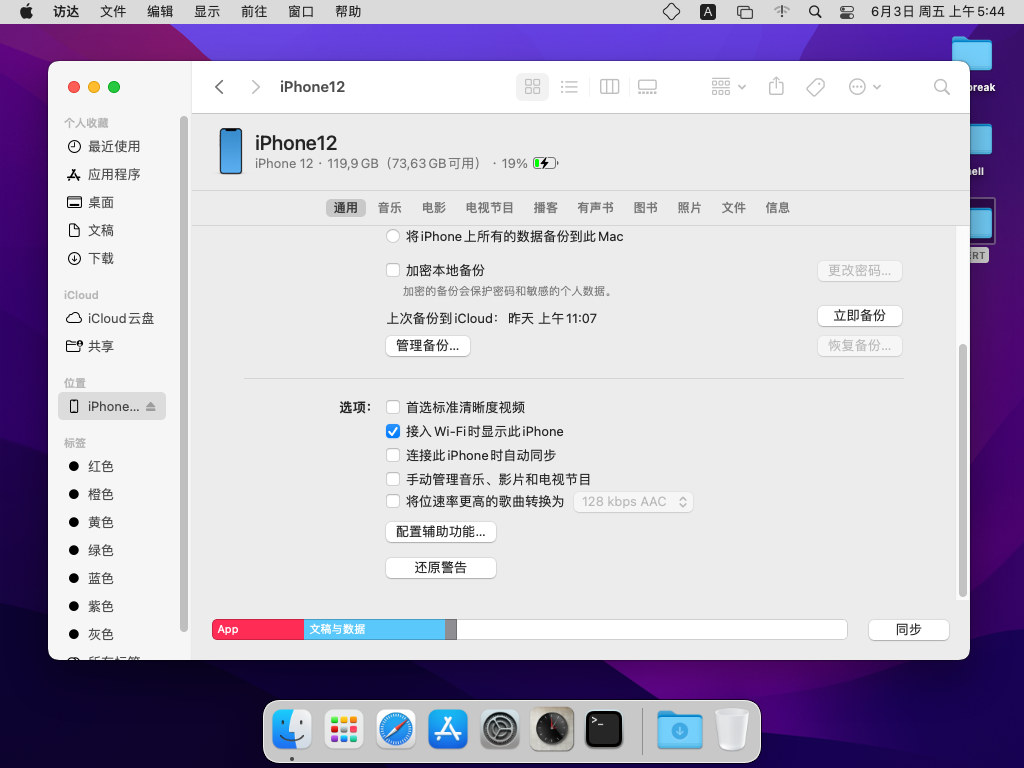Click the 还原警告 button
Viewport: 1024px width, 768px height.
coord(441,568)
